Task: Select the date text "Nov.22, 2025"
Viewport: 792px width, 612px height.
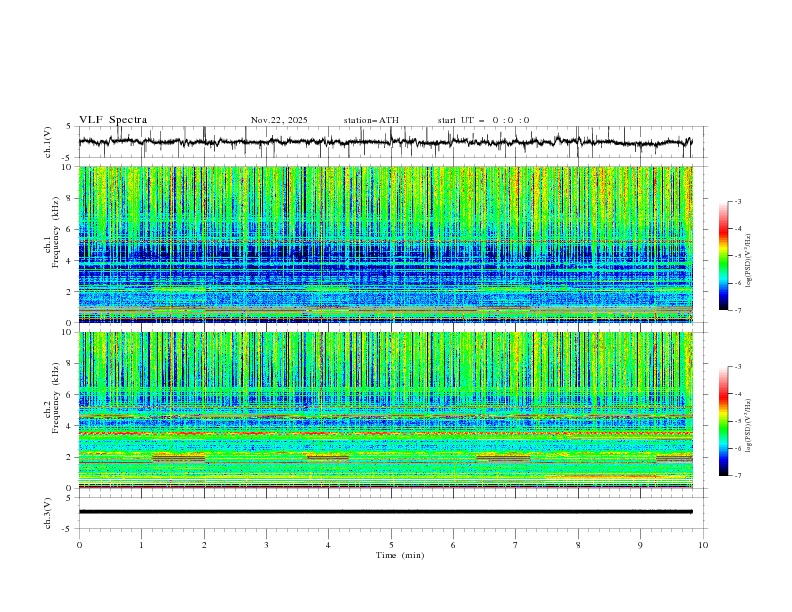Action: point(279,120)
